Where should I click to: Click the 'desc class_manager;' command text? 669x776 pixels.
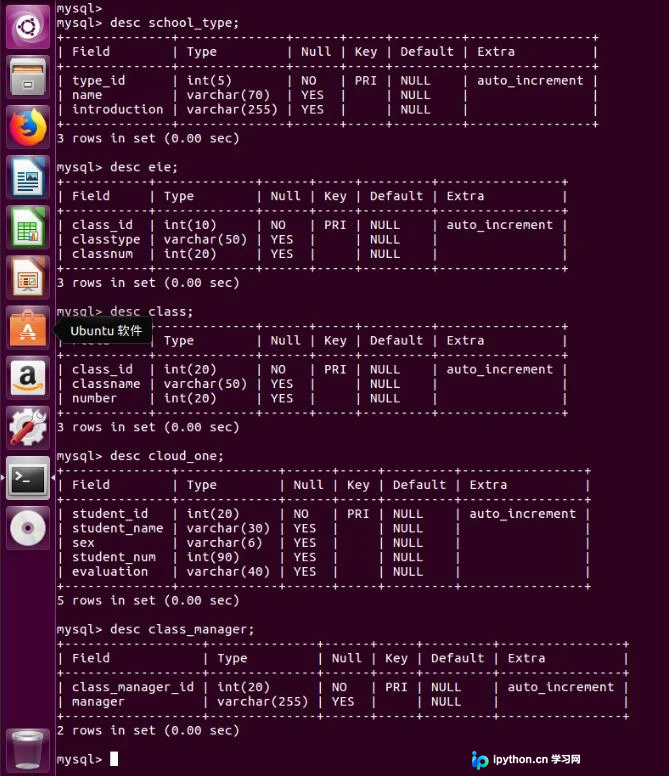point(182,630)
